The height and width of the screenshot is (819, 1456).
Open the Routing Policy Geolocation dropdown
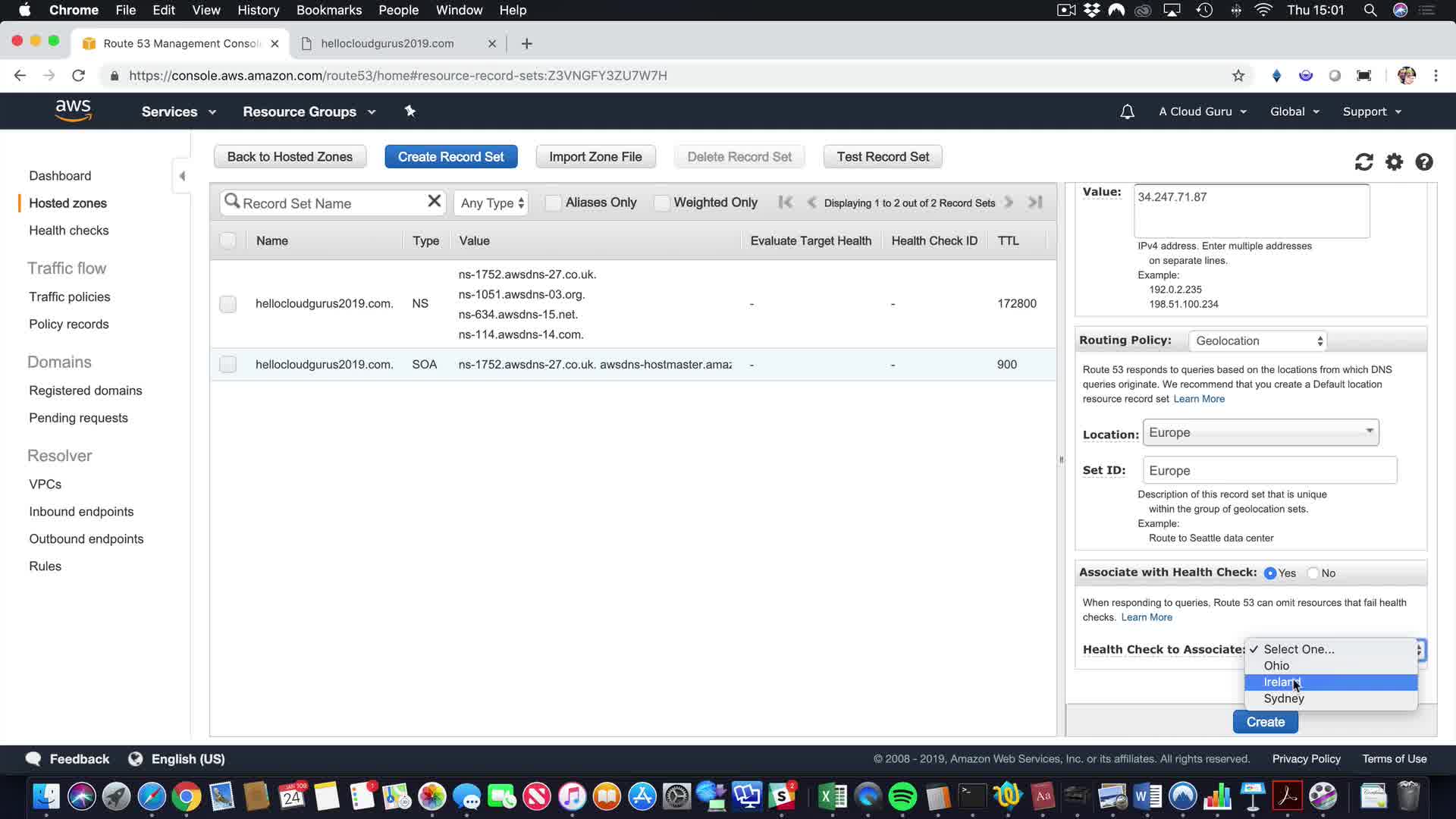point(1258,340)
